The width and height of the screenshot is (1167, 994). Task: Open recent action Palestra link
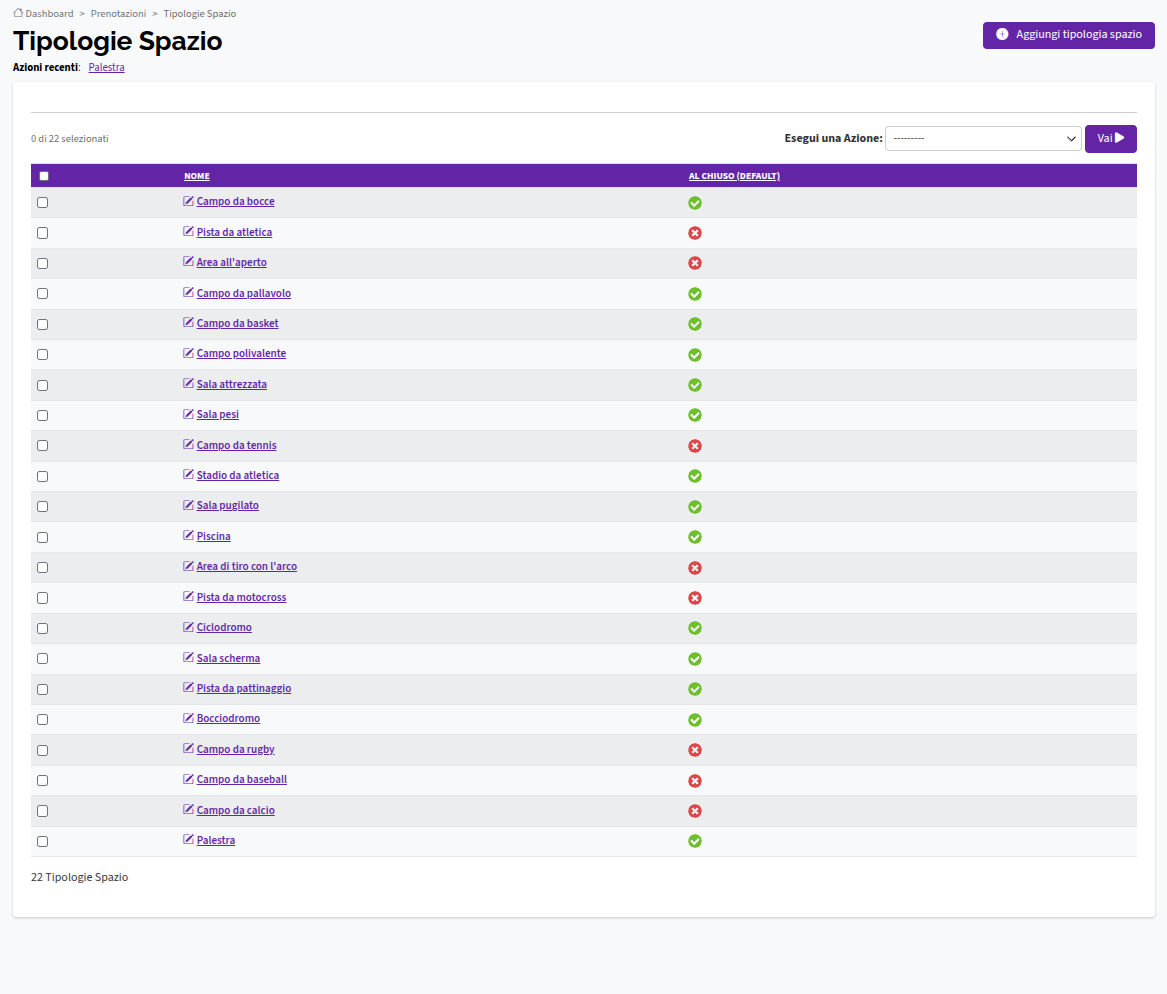[106, 67]
